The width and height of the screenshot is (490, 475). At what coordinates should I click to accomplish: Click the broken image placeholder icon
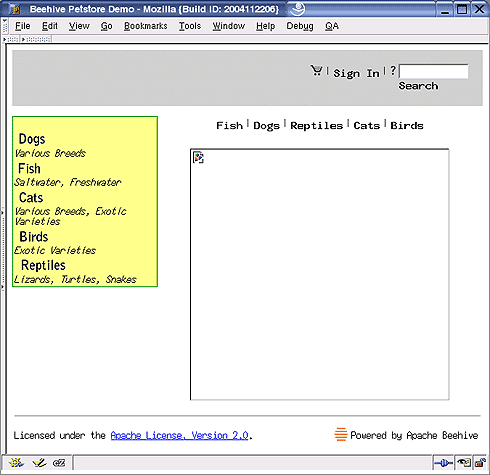tap(198, 157)
